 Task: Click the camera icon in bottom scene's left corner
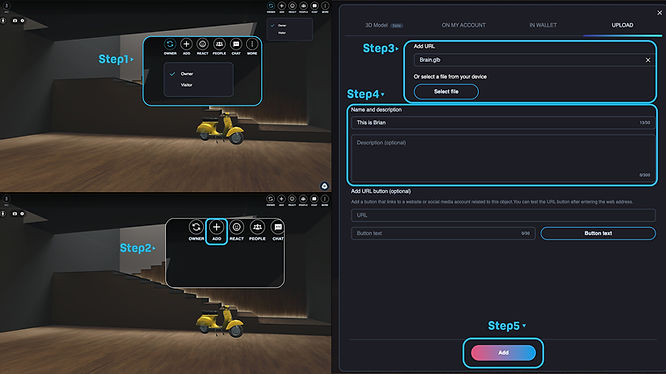[x=15, y=214]
